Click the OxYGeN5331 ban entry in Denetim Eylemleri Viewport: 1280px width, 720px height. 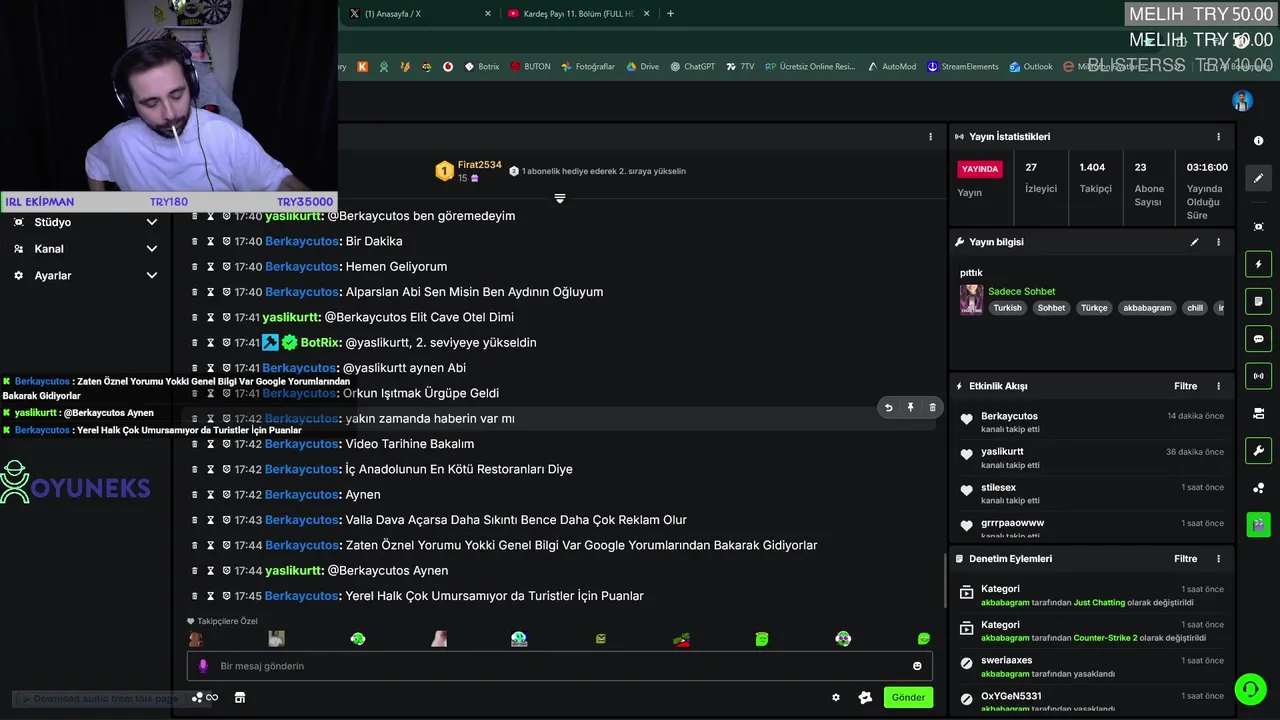(x=1092, y=702)
